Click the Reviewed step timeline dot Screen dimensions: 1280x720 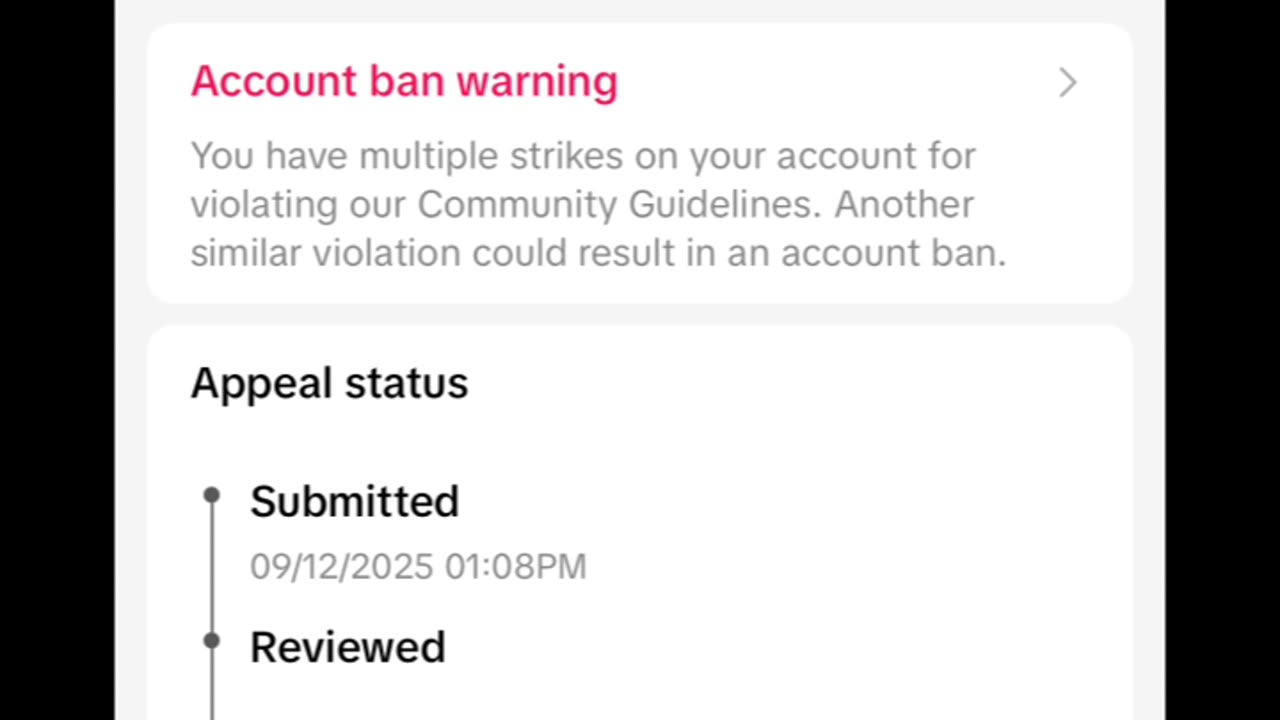(211, 640)
